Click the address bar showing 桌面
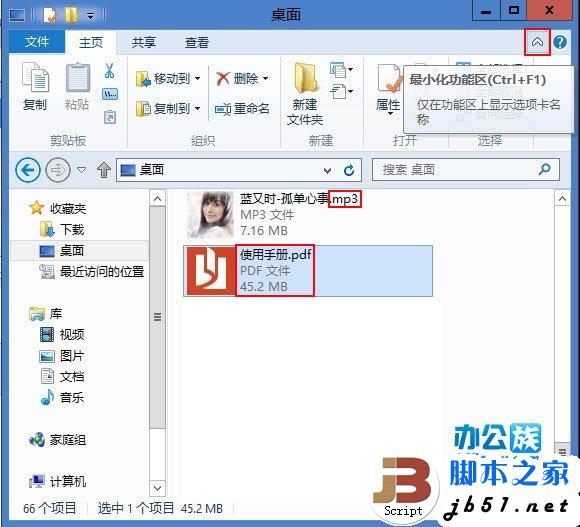 click(x=239, y=170)
